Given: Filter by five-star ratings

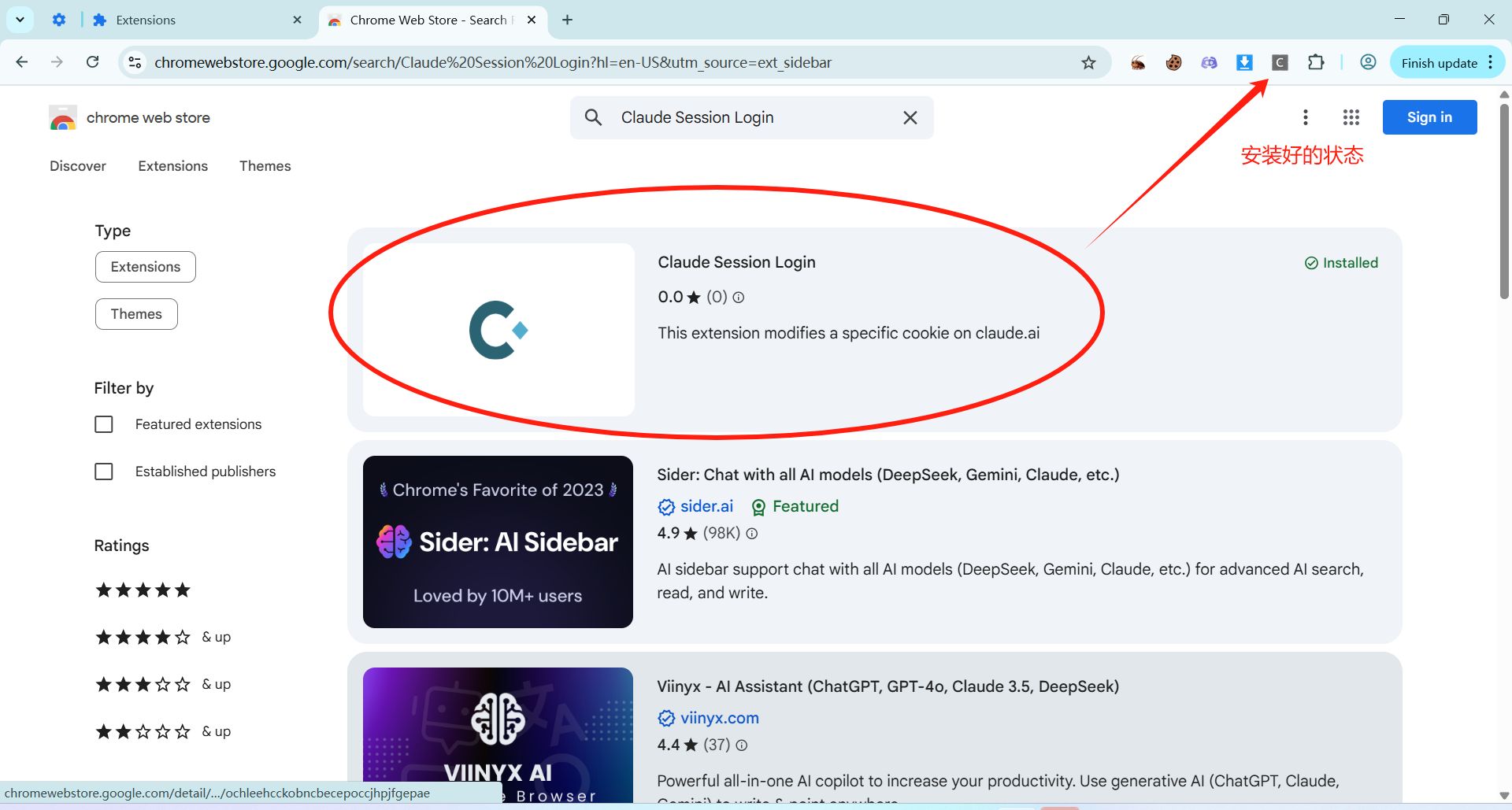Looking at the screenshot, I should [143, 590].
